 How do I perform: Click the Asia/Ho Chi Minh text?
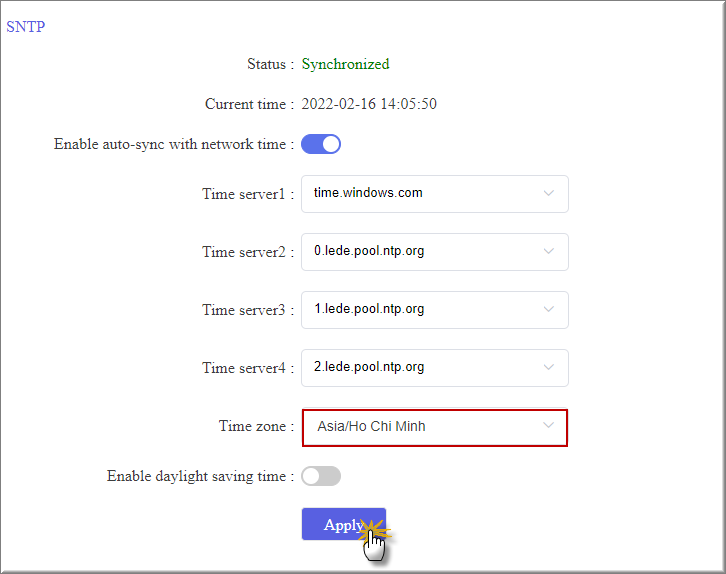point(371,426)
